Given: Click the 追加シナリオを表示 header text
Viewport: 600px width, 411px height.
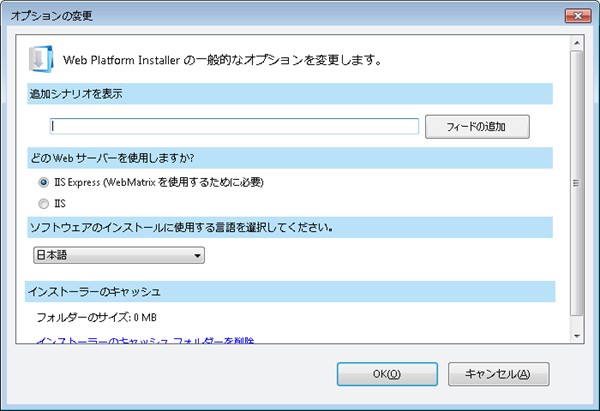Looking at the screenshot, I should (x=76, y=94).
